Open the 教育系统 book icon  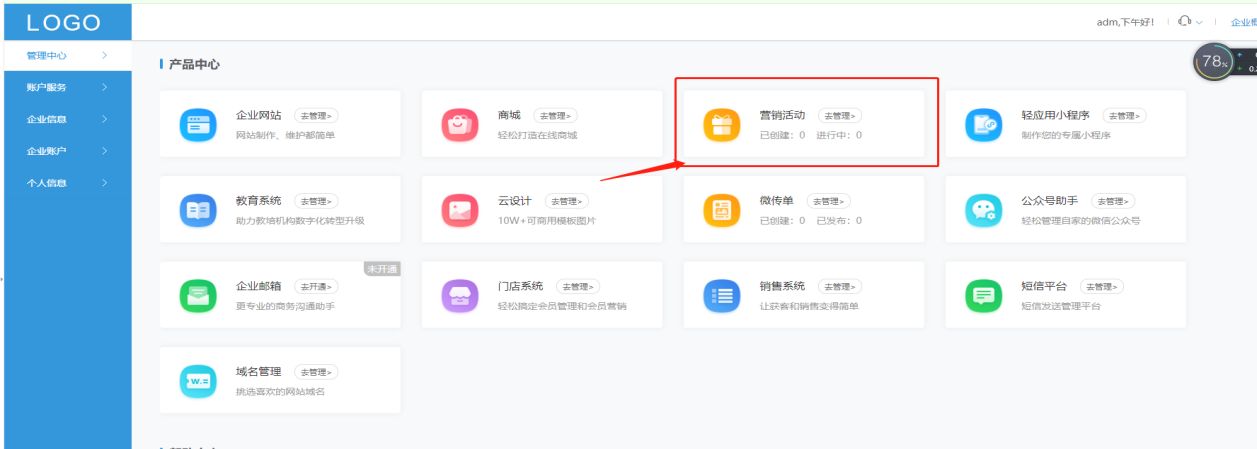pos(196,210)
